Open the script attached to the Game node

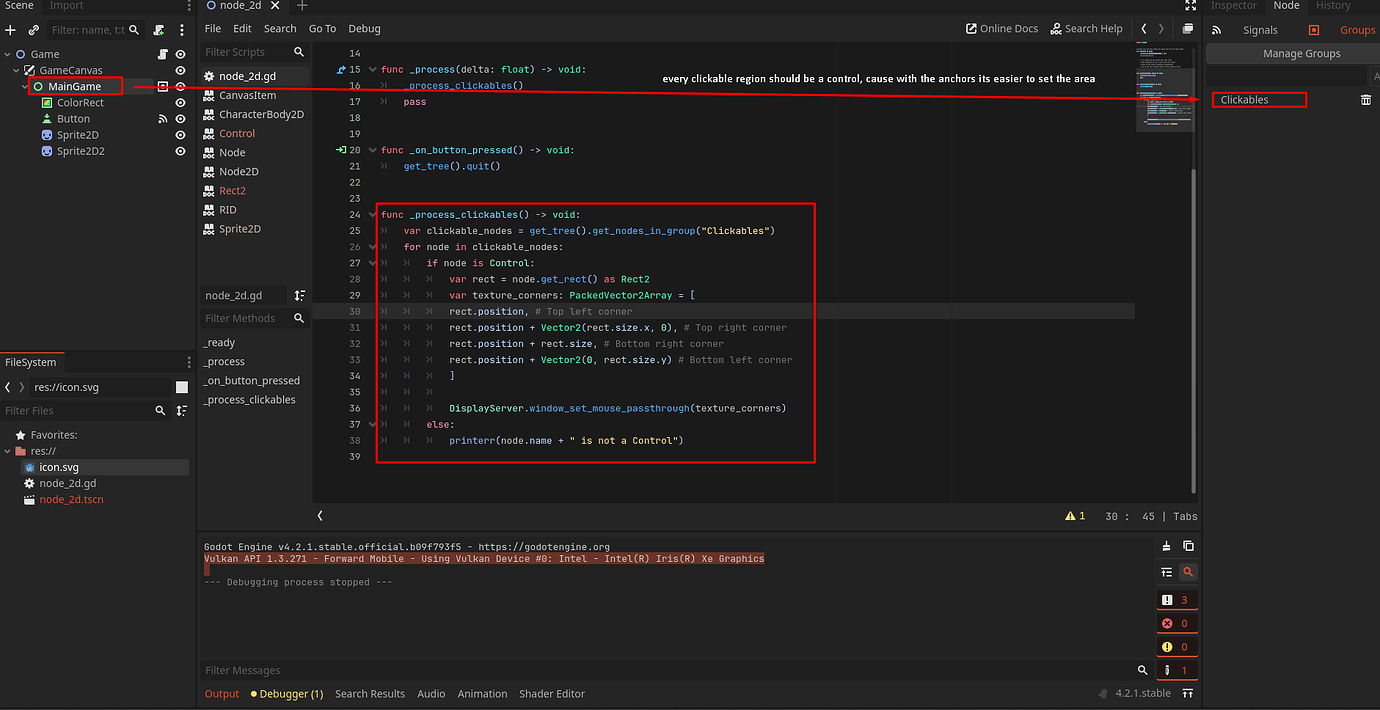(163, 54)
